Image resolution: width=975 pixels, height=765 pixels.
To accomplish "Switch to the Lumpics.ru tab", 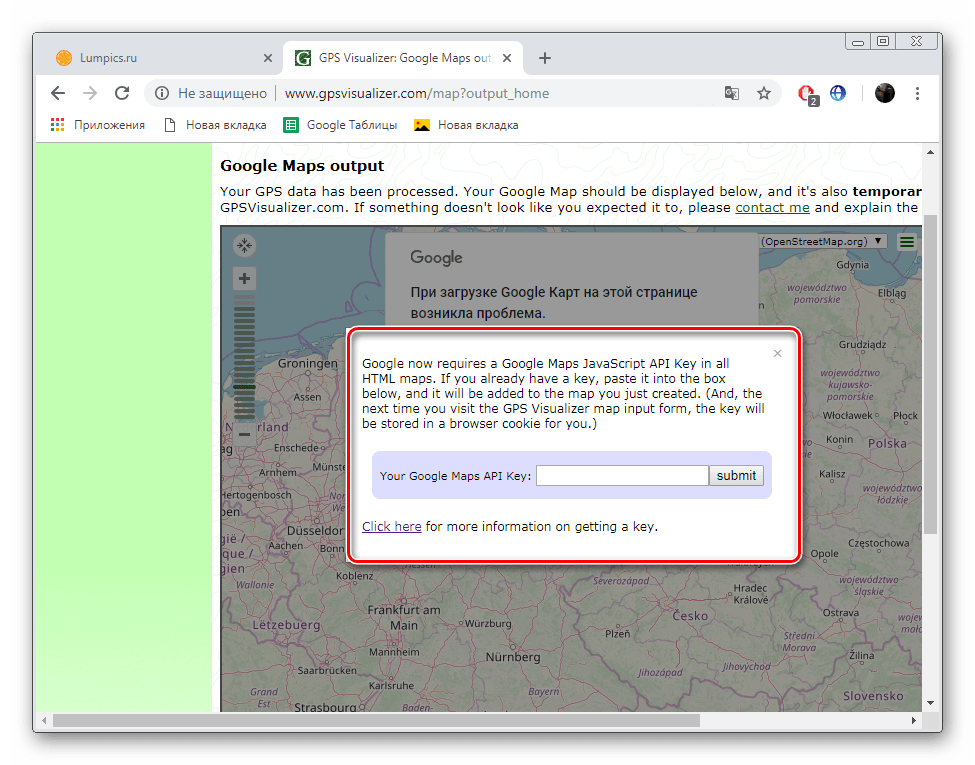I will pyautogui.click(x=162, y=58).
